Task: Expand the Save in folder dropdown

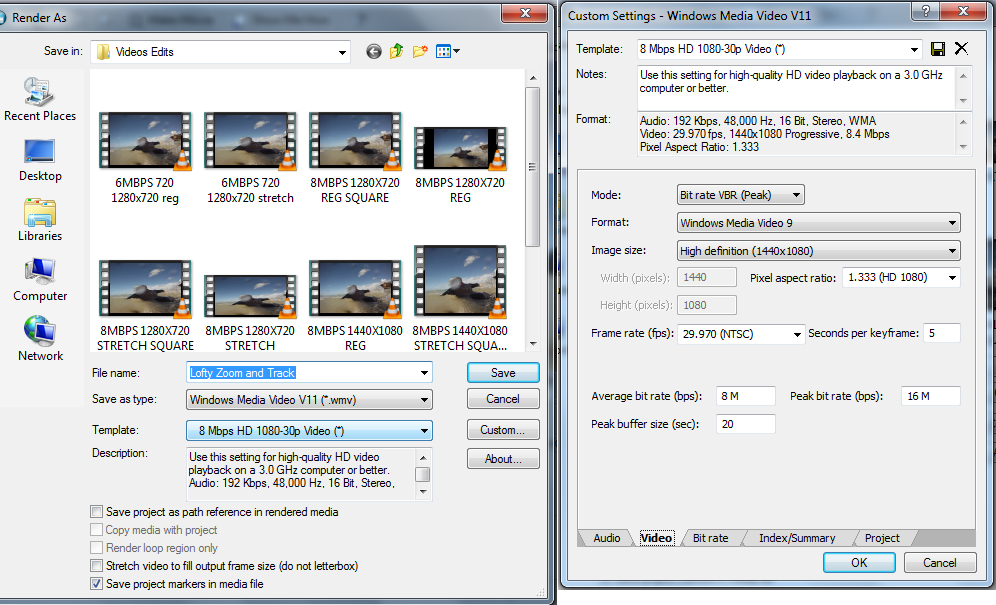Action: [x=342, y=52]
